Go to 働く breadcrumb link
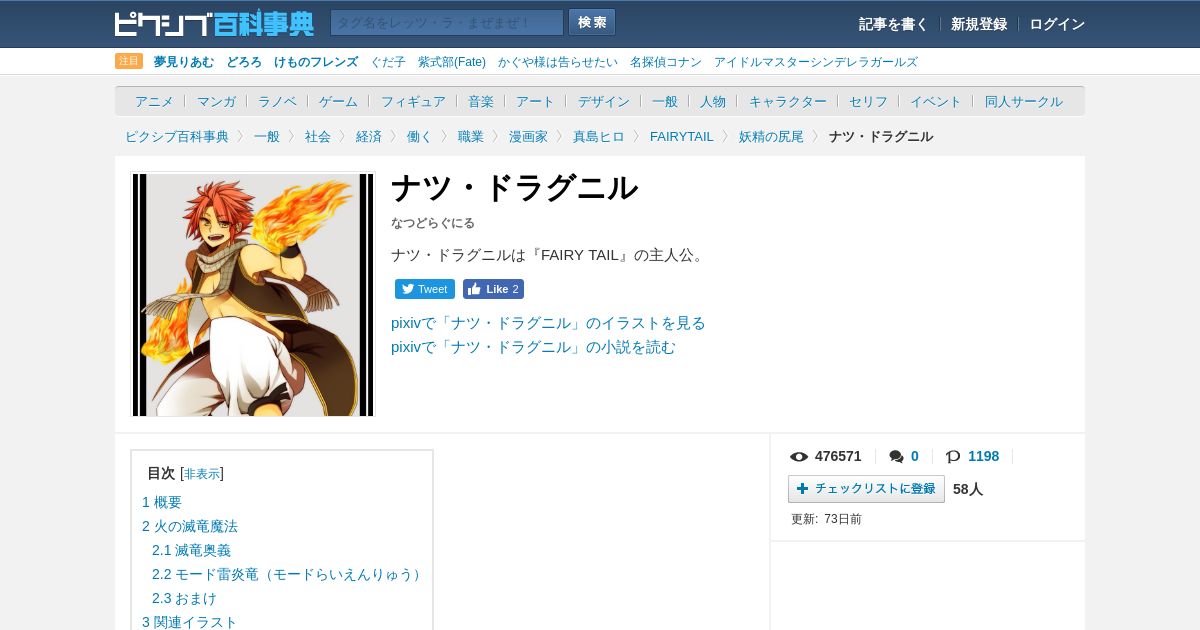 420,136
